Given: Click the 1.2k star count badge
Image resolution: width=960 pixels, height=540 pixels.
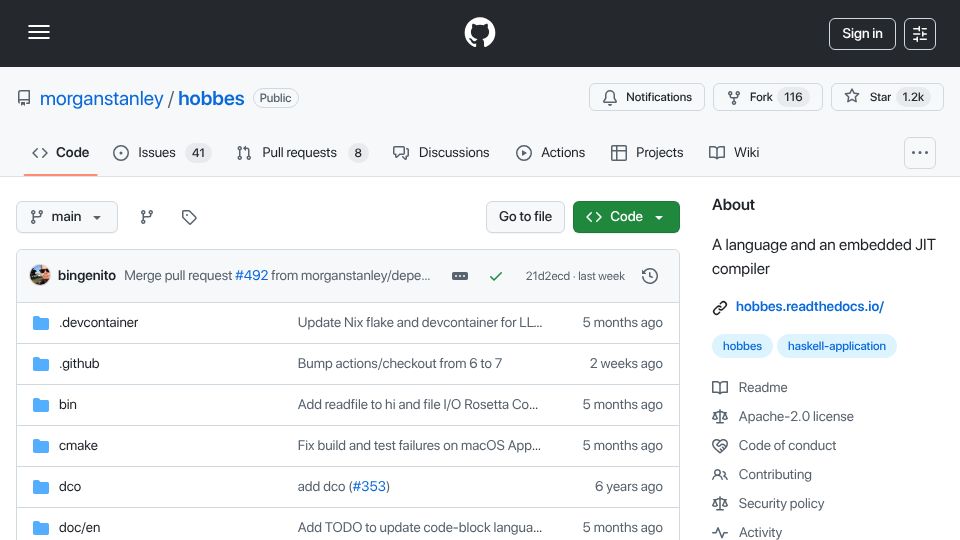Looking at the screenshot, I should pos(913,97).
